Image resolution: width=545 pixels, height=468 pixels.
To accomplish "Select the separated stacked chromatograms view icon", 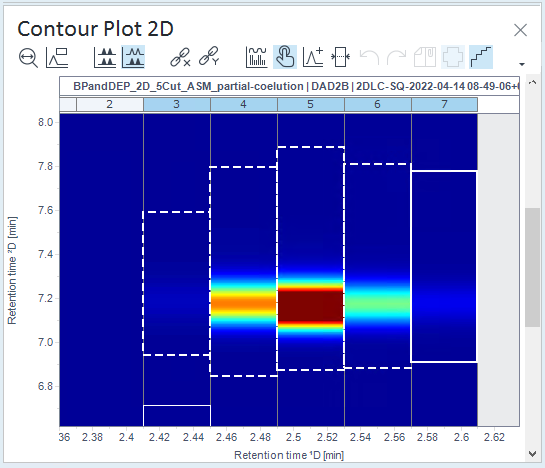I will click(105, 57).
